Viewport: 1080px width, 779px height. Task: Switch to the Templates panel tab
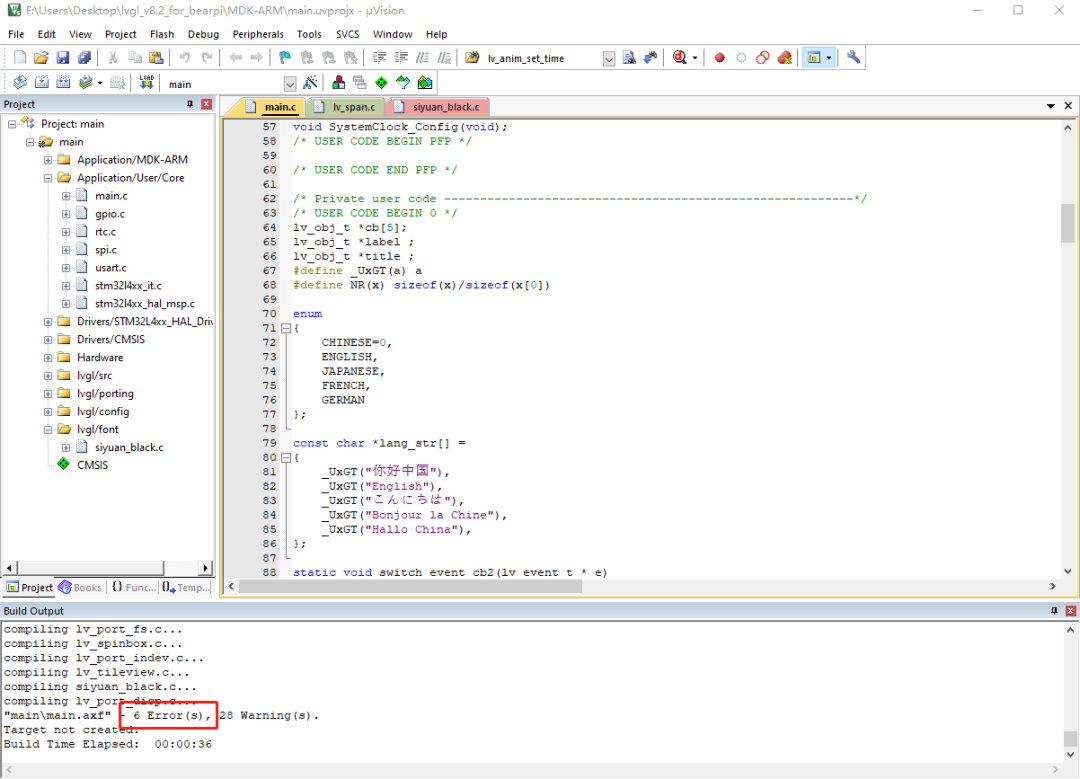tap(186, 588)
